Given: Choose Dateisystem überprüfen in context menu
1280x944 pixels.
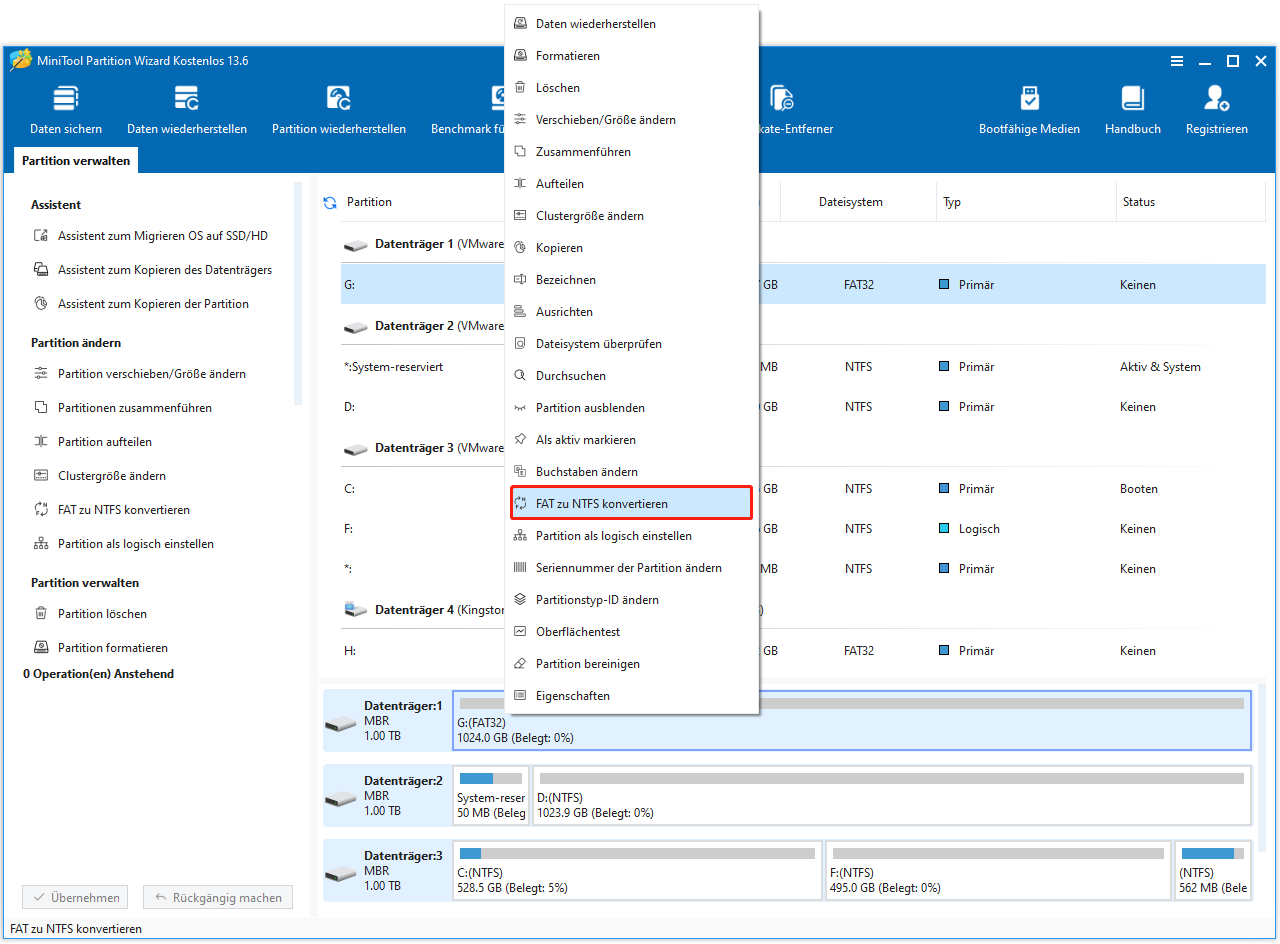Looking at the screenshot, I should coord(631,344).
